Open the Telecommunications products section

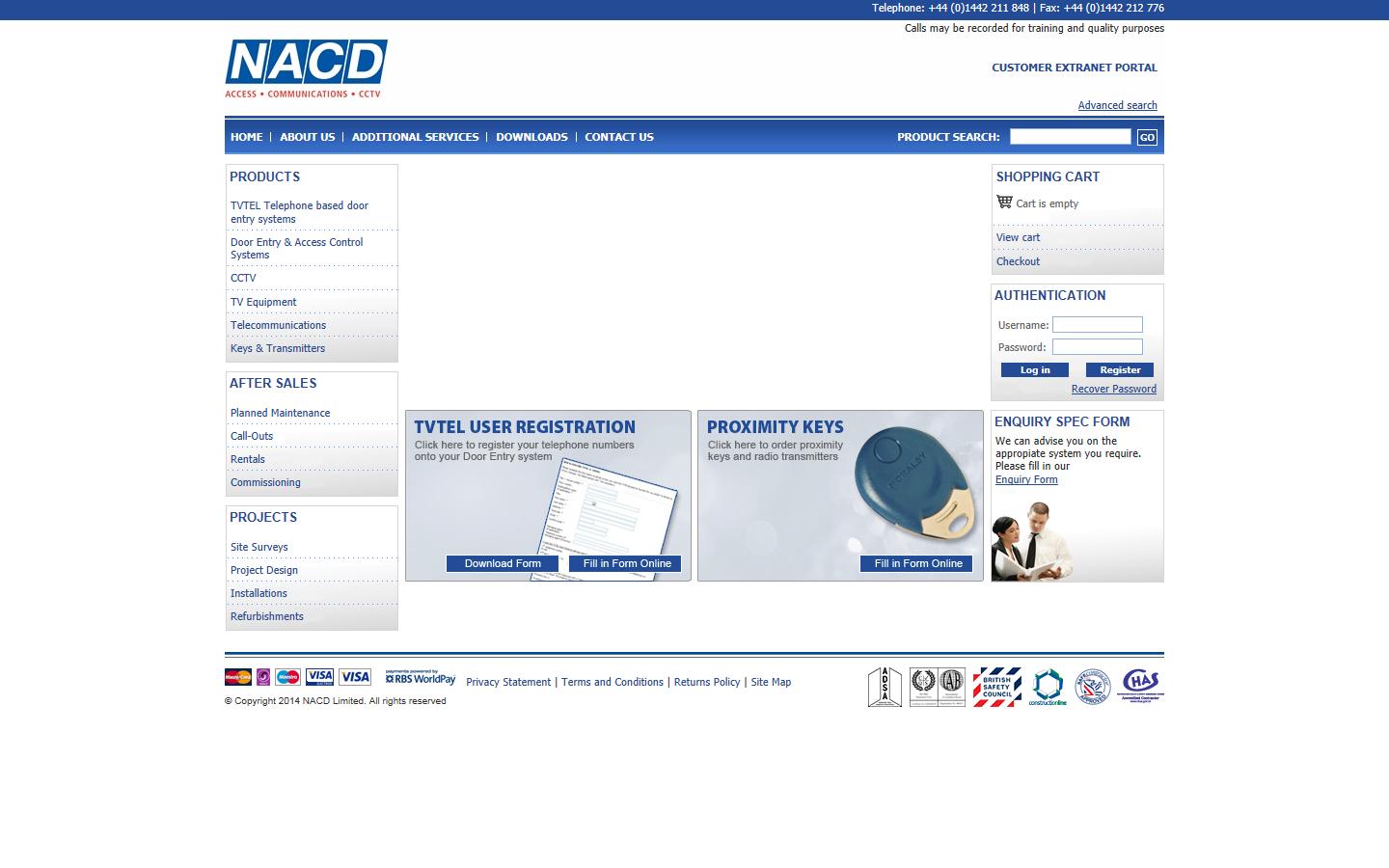pyautogui.click(x=278, y=325)
